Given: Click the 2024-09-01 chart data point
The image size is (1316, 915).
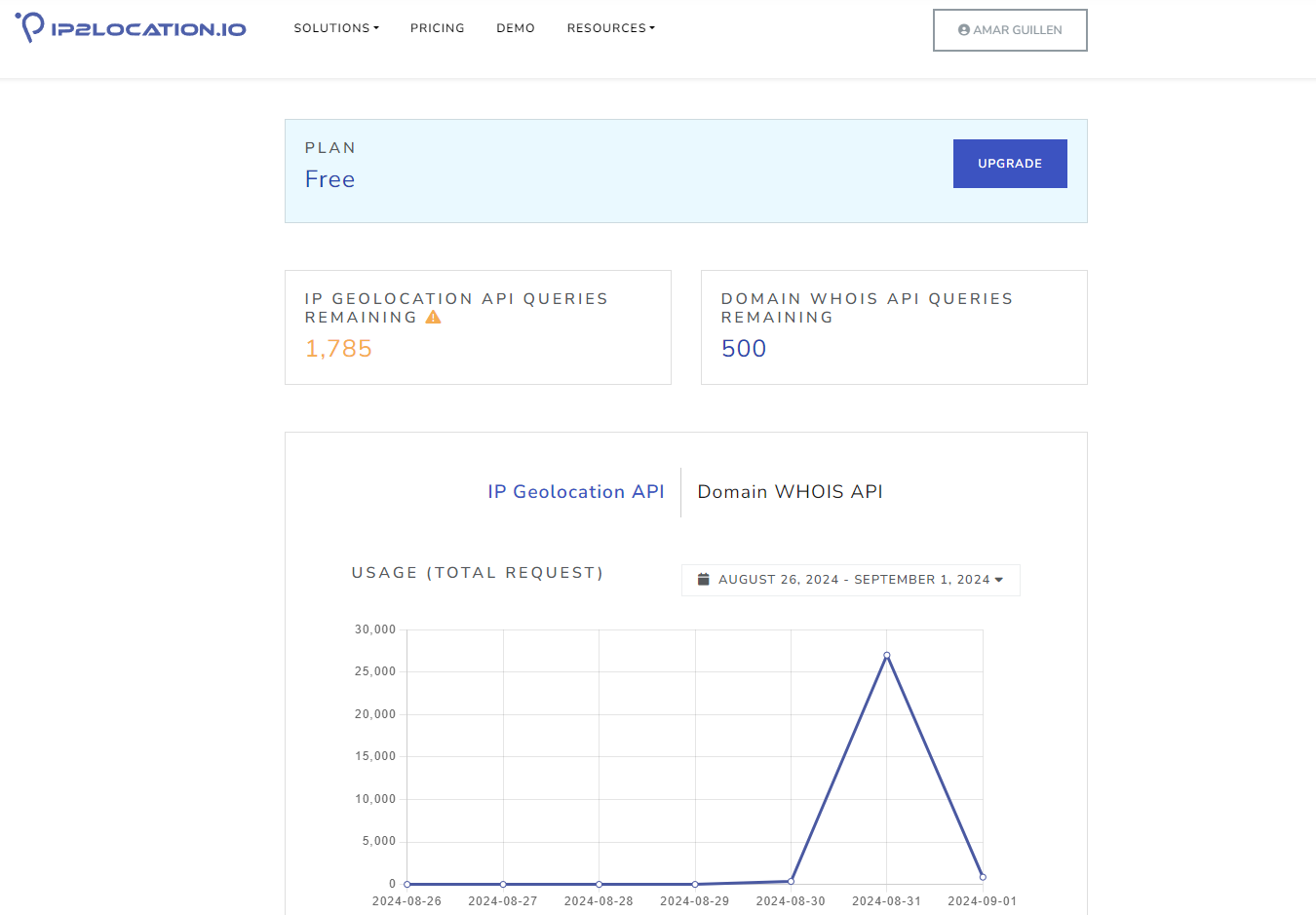Looking at the screenshot, I should (983, 877).
